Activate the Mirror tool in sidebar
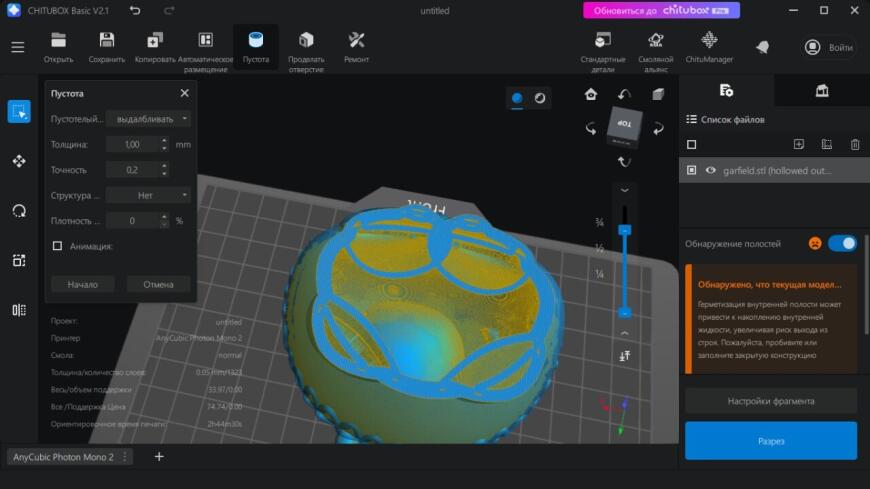Screen dimensions: 870x489 19,310
